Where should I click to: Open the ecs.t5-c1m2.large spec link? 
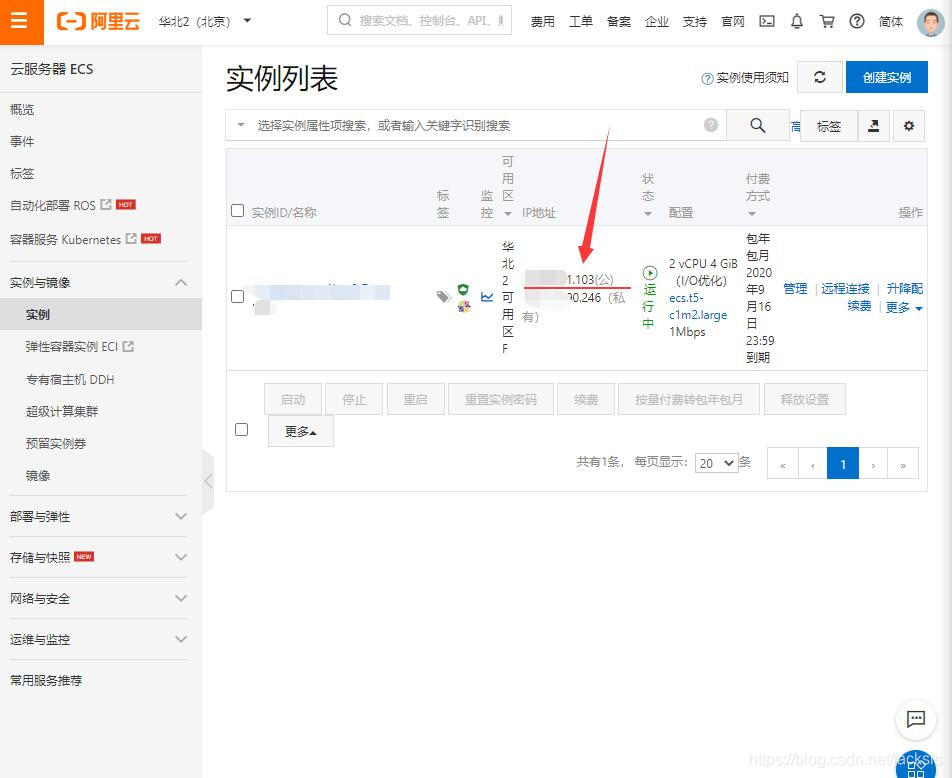(x=698, y=306)
